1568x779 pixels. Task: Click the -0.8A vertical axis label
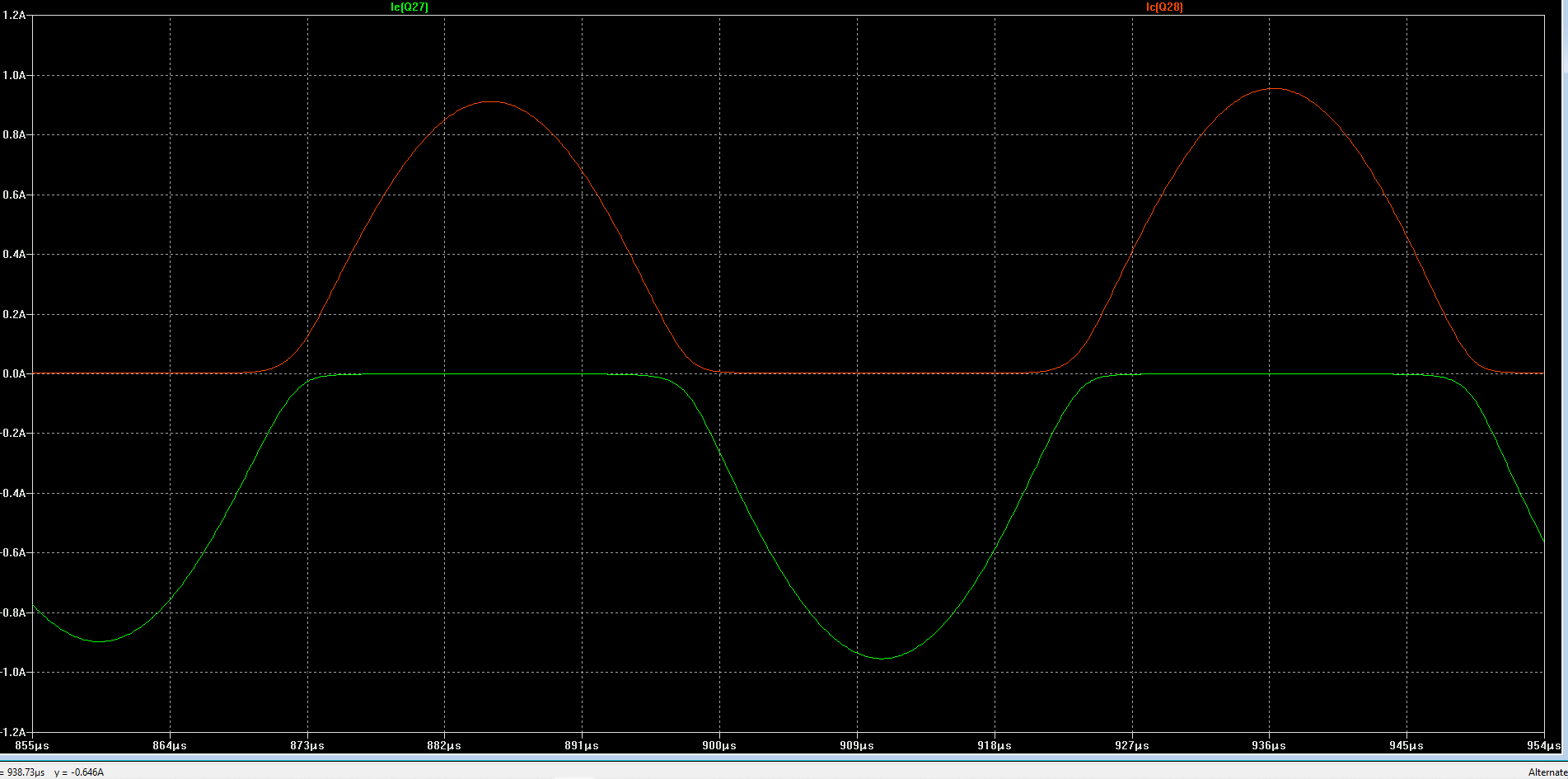pos(13,612)
